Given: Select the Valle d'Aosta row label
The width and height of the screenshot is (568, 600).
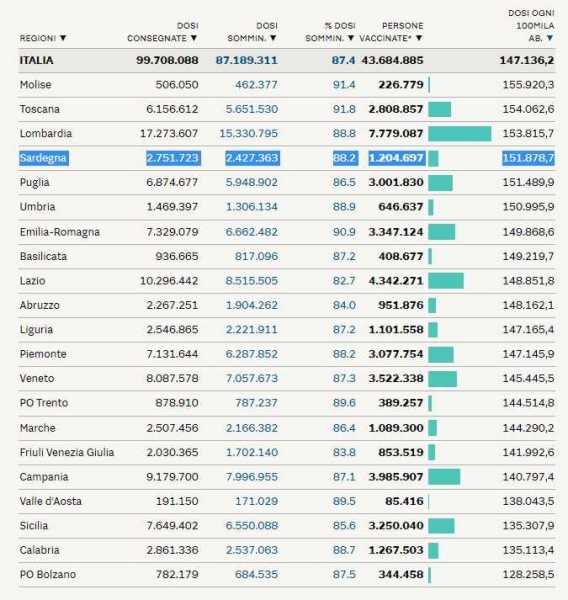Looking at the screenshot, I should point(51,501).
